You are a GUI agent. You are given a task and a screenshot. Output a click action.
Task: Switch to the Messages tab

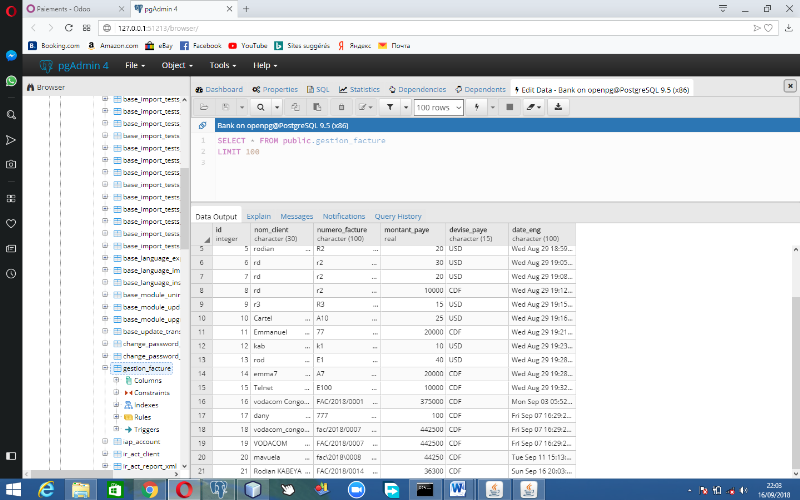click(296, 216)
